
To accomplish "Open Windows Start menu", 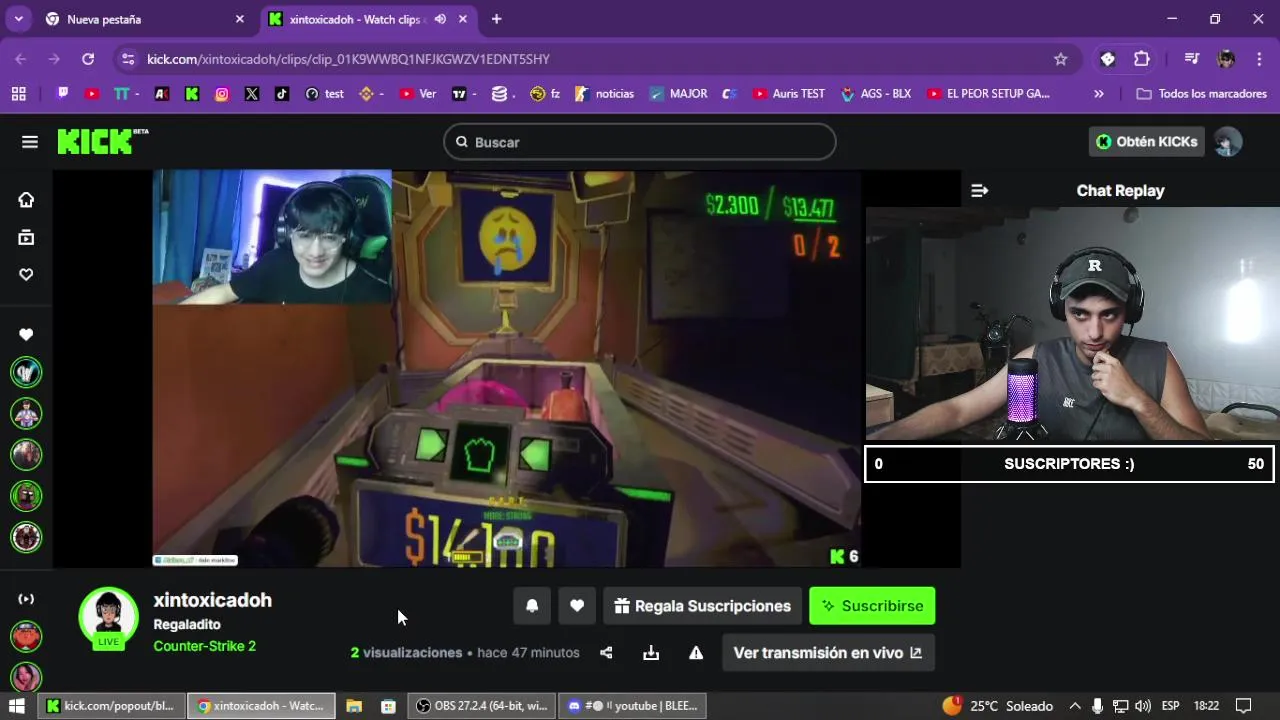I will point(16,706).
